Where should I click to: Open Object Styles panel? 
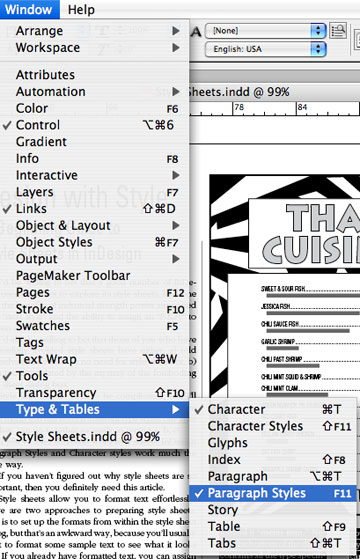point(94,242)
